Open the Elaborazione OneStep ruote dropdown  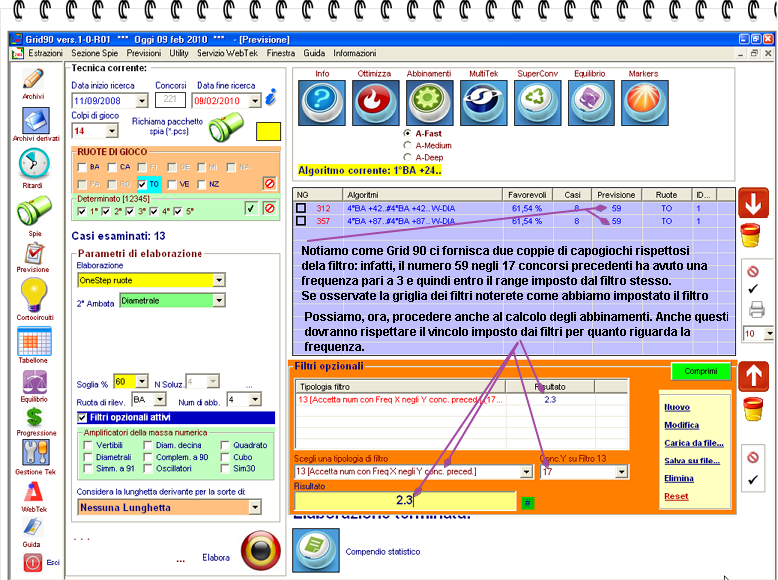219,280
